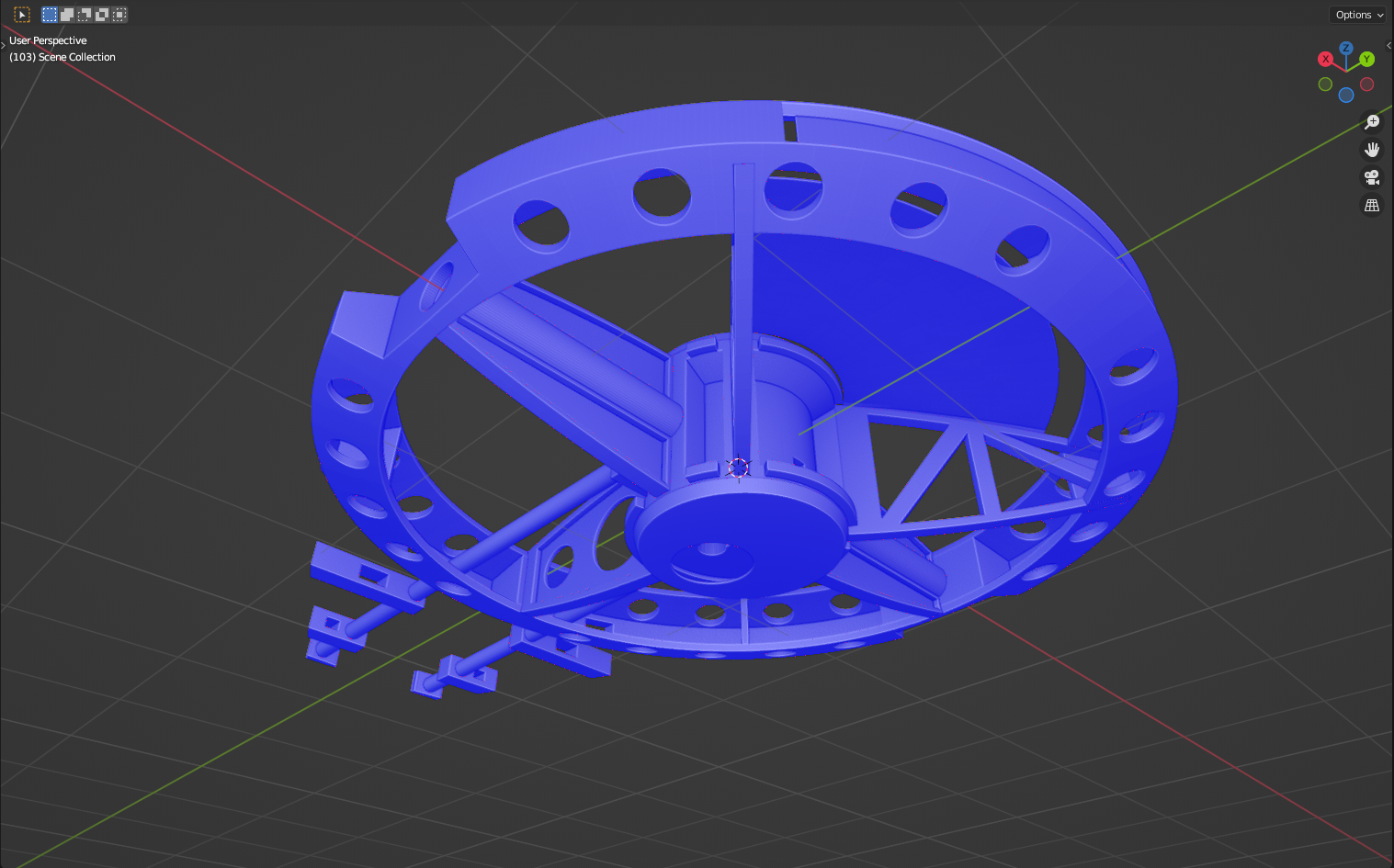Choose the 'Subtract existing selection' mode
Image resolution: width=1394 pixels, height=868 pixels.
coord(85,15)
